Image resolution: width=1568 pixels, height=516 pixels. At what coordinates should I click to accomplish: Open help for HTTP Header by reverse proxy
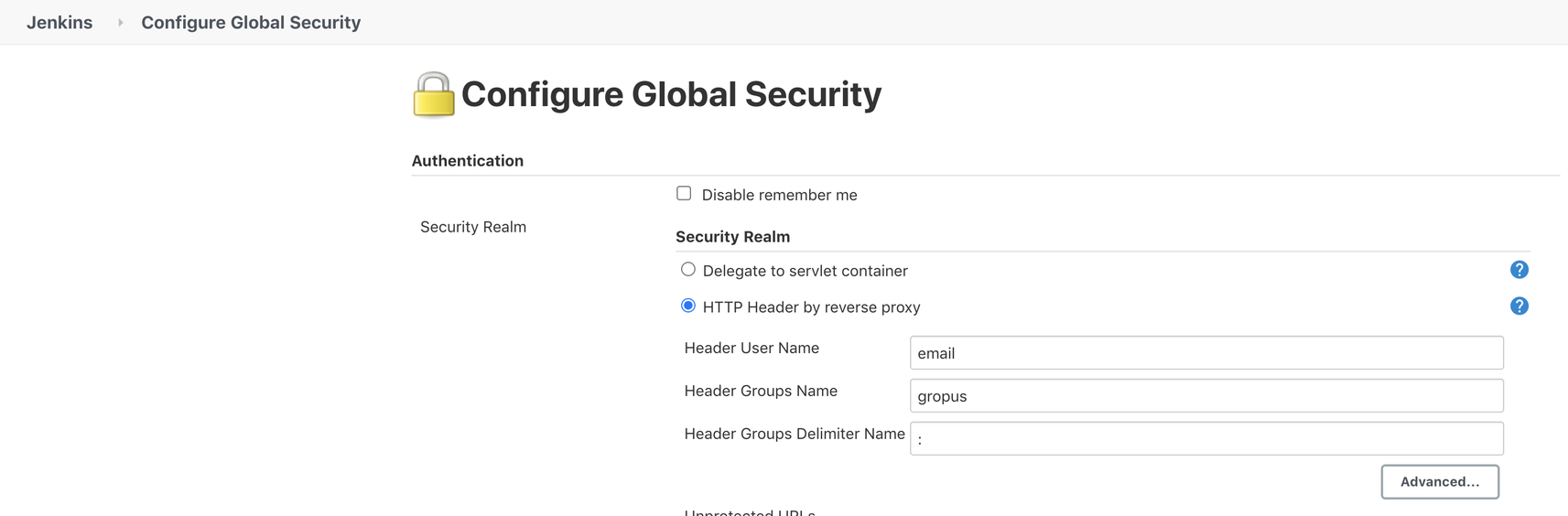tap(1519, 306)
